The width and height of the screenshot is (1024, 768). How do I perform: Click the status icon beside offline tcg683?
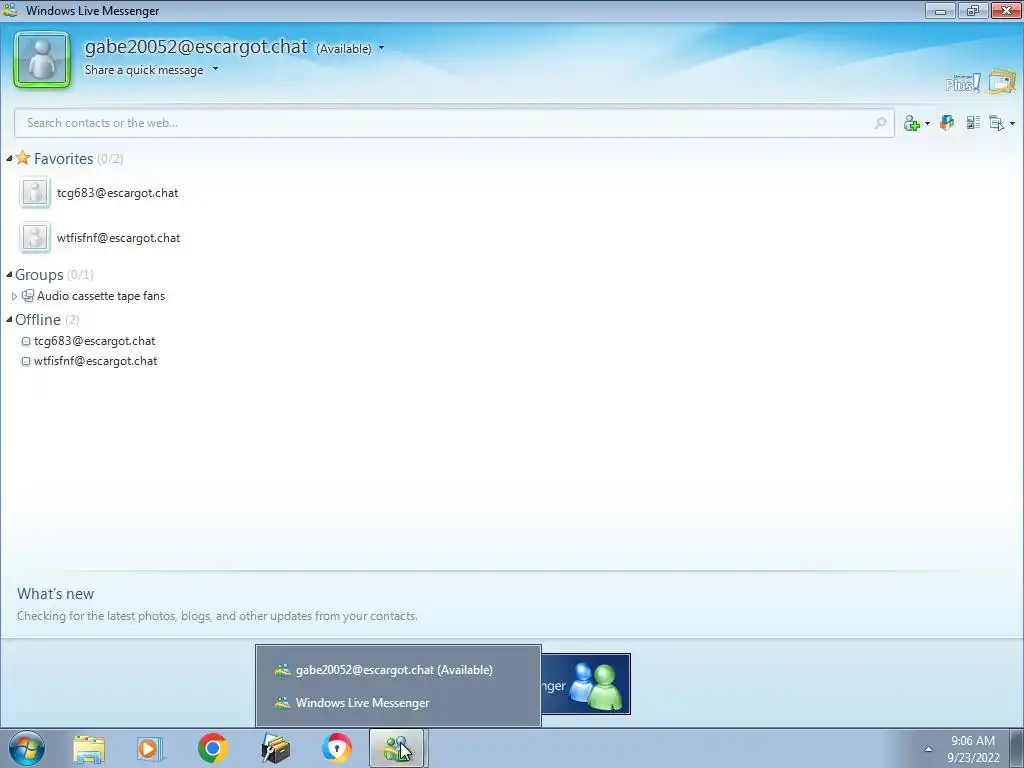coord(26,341)
